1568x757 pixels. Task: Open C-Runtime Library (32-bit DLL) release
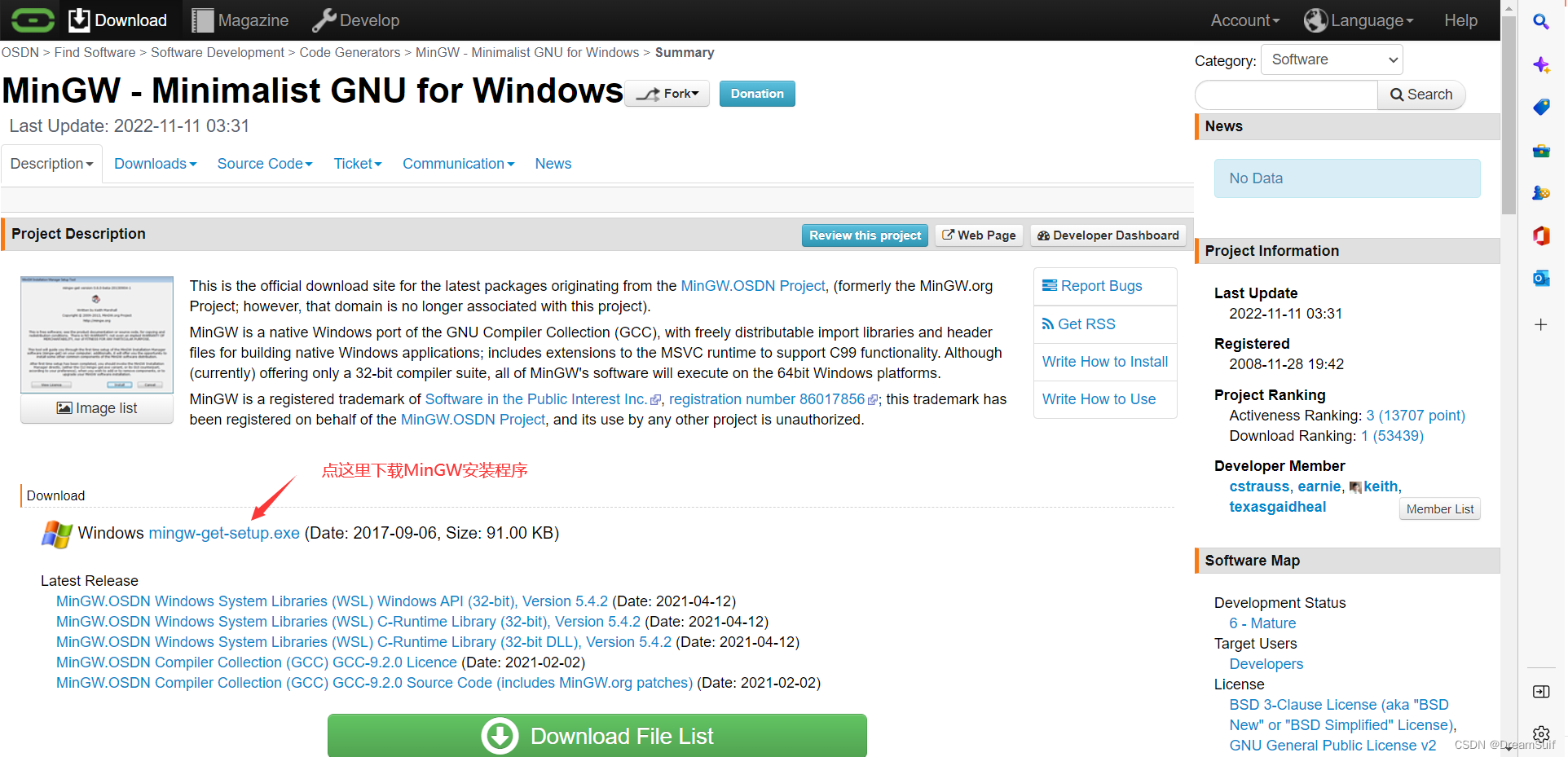point(363,642)
